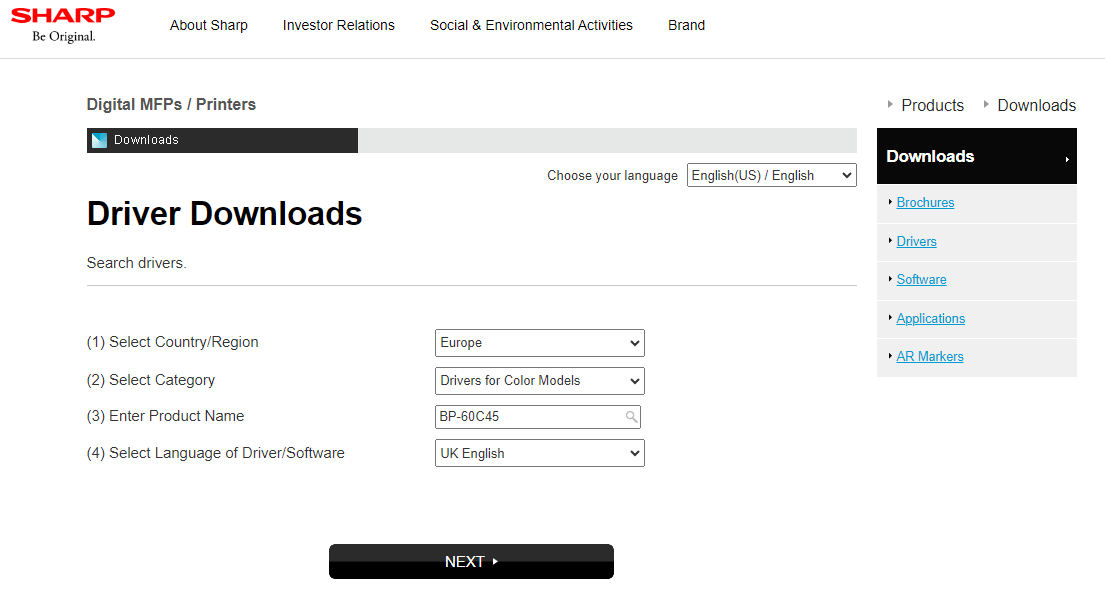Open the Applications sidebar link
Viewport: 1105px width, 593px height.
(930, 319)
